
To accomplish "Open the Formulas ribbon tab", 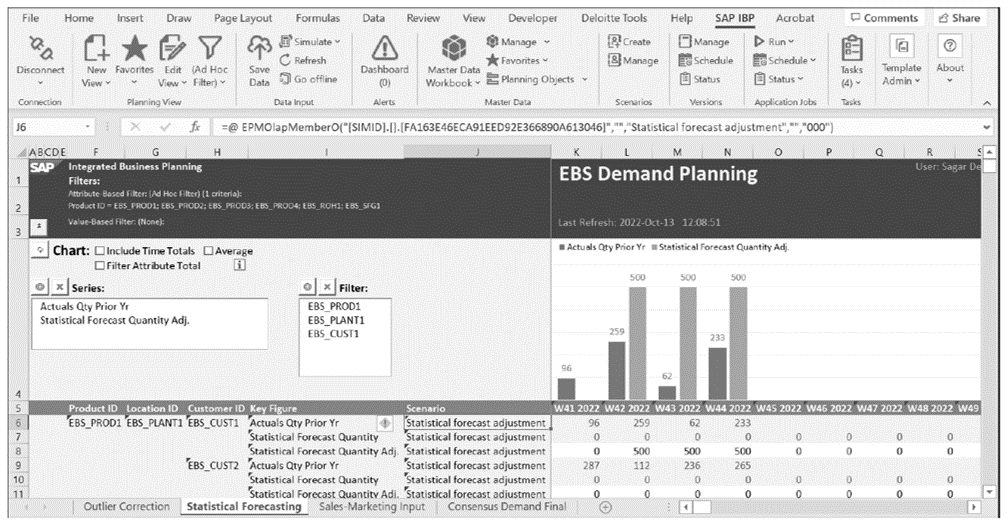I will tap(316, 18).
